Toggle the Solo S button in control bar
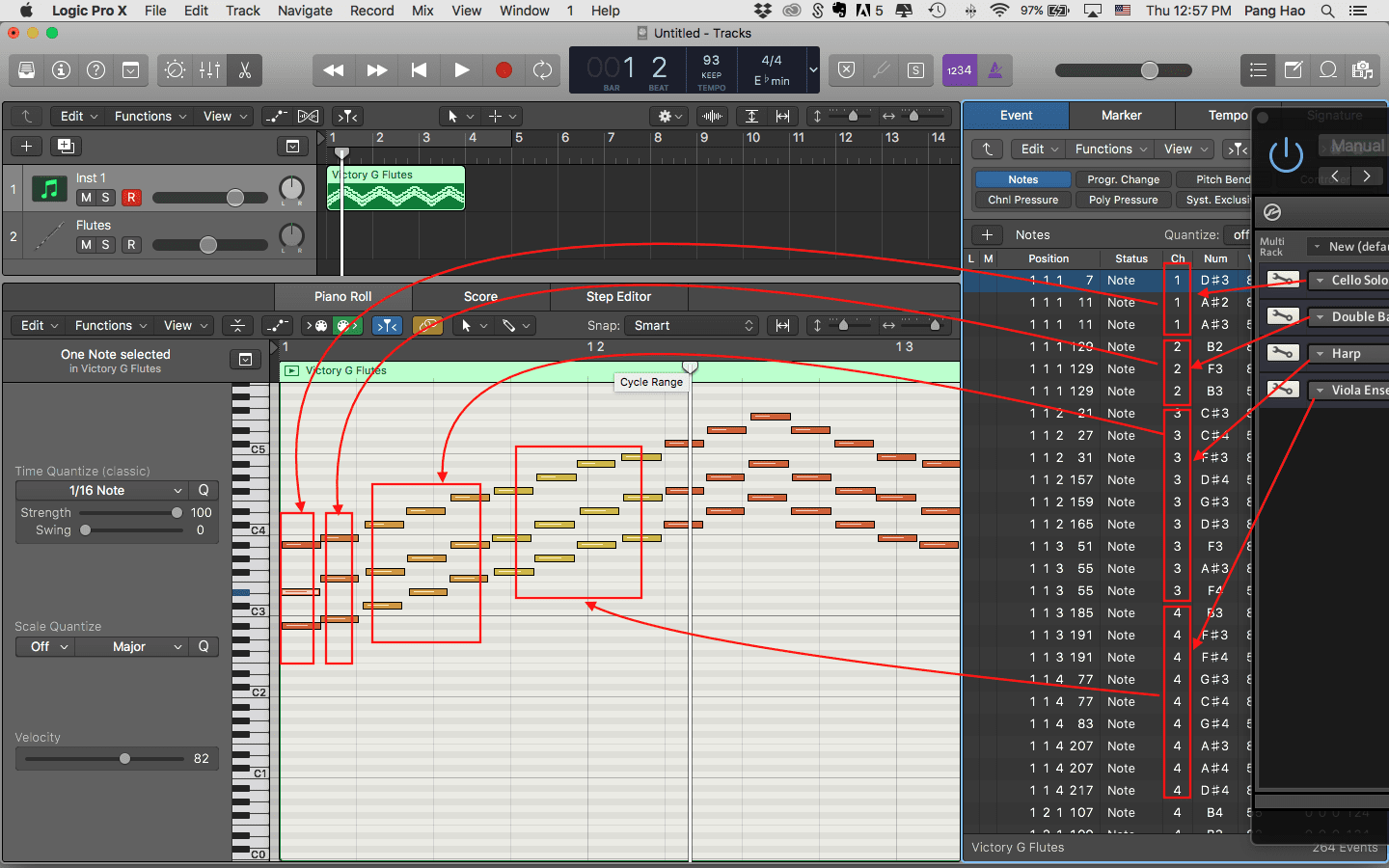Screen dimensions: 1389x868 [x=915, y=70]
